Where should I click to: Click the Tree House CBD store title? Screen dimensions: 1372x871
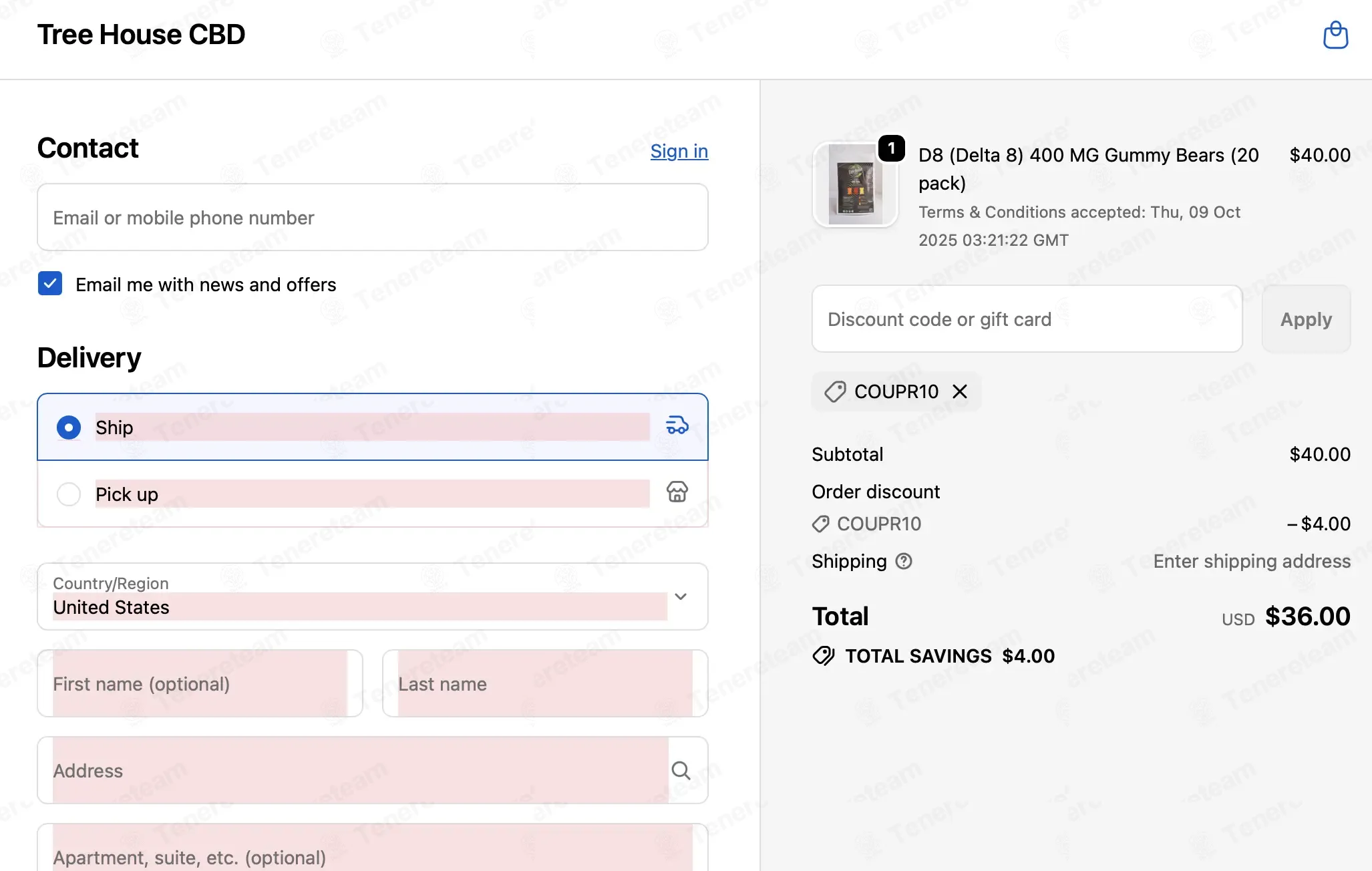pyautogui.click(x=141, y=35)
